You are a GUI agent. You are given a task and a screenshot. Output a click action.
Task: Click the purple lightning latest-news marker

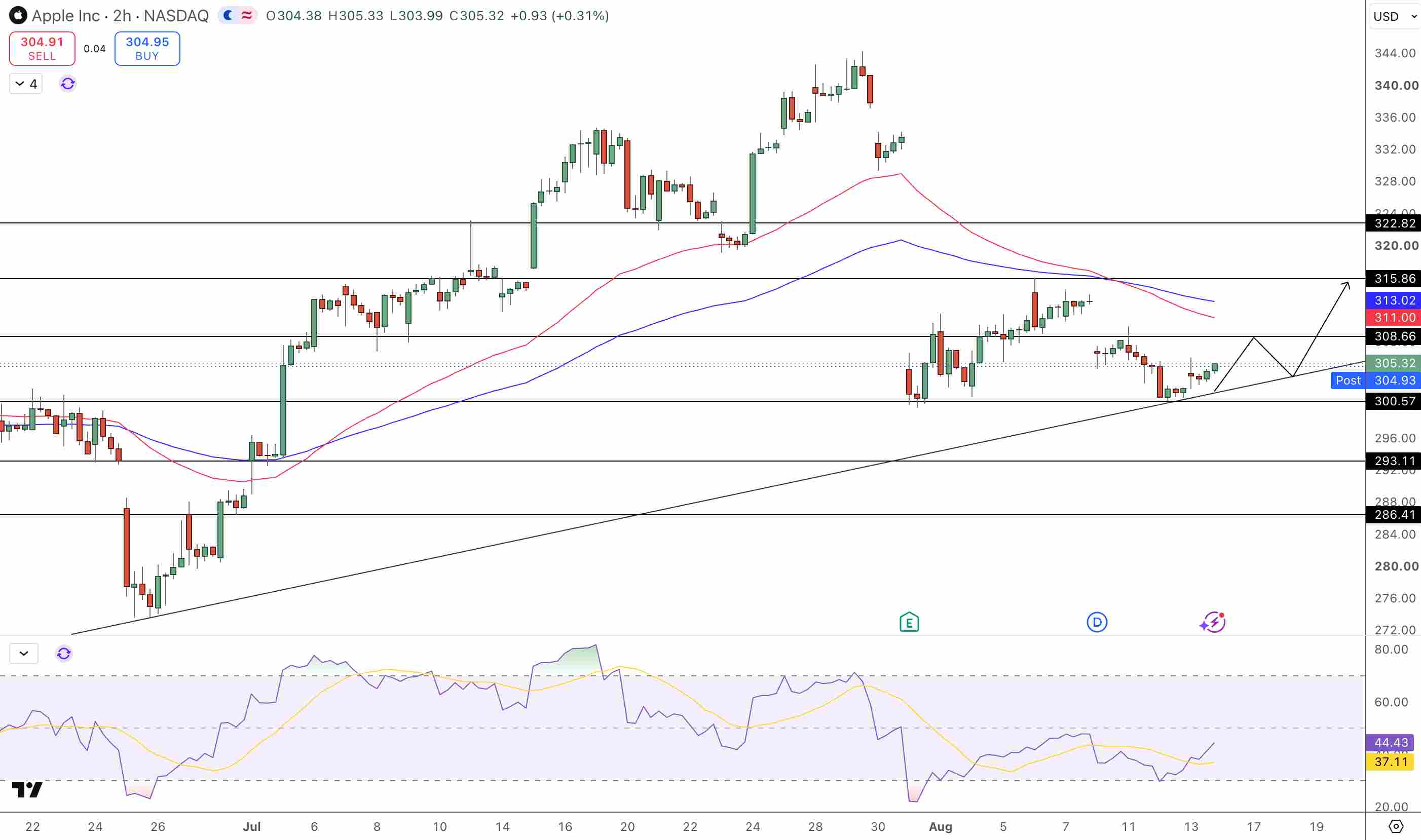pyautogui.click(x=1213, y=622)
